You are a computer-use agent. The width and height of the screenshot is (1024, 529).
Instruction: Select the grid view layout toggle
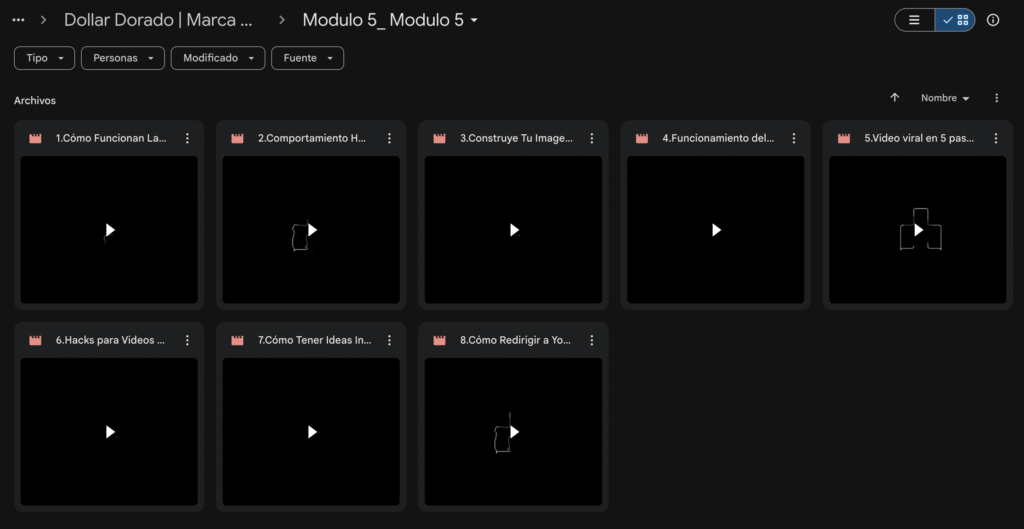(955, 20)
